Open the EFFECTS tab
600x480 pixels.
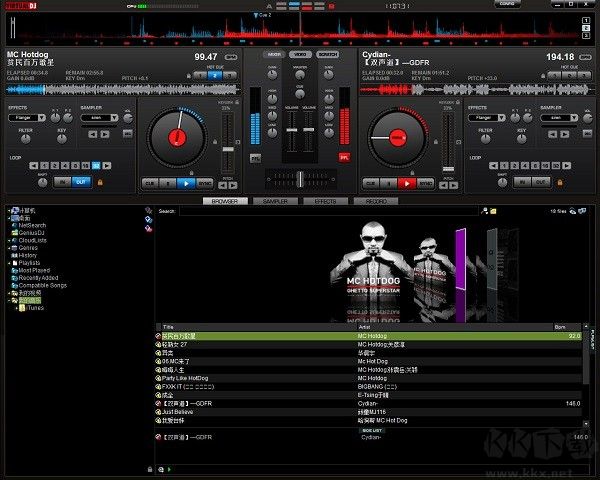tap(325, 201)
